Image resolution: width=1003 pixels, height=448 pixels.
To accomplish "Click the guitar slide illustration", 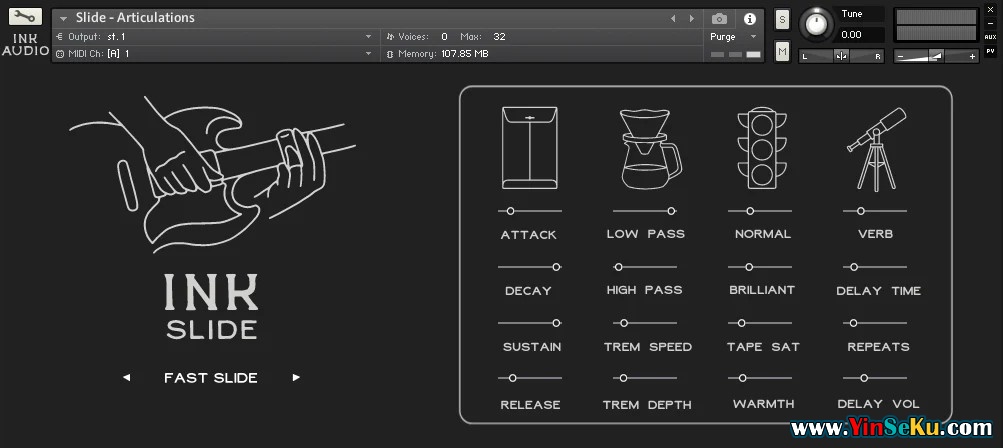I will coord(212,170).
